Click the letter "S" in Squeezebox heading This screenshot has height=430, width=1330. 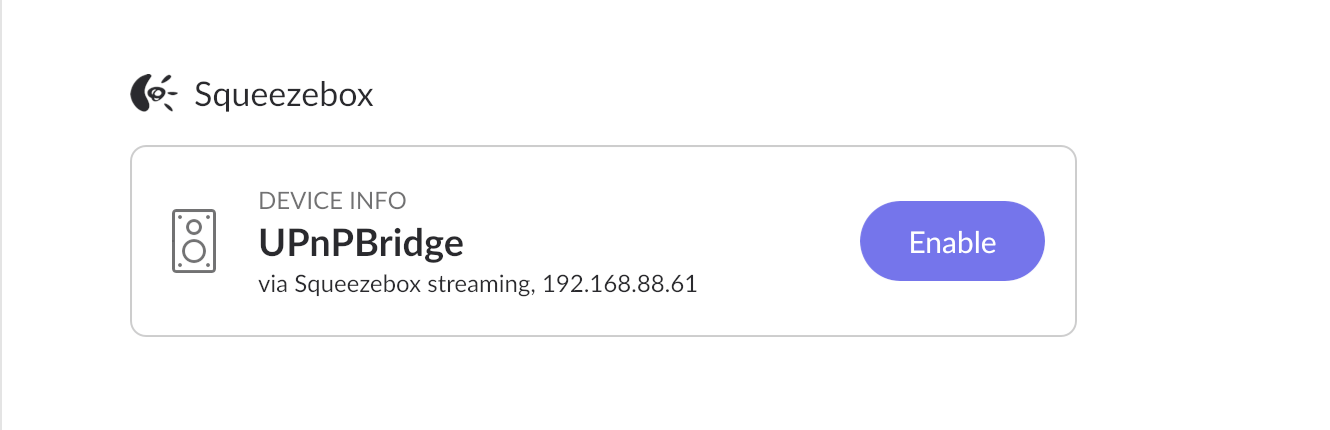(x=203, y=96)
